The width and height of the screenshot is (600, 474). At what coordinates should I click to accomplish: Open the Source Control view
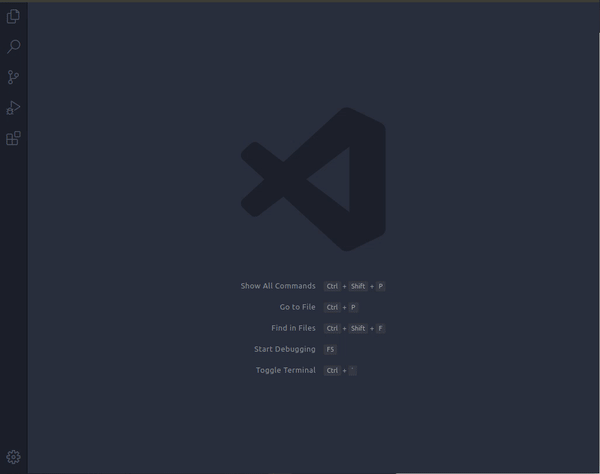click(x=13, y=77)
